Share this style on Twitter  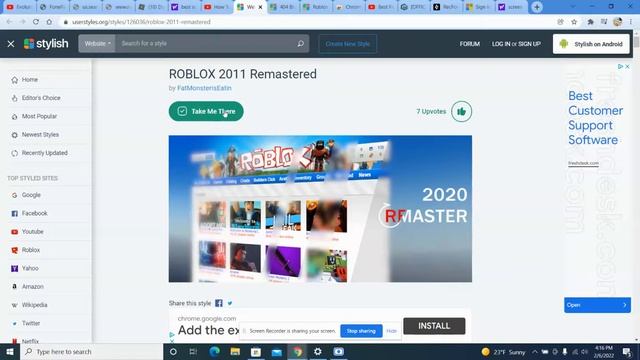pos(230,303)
